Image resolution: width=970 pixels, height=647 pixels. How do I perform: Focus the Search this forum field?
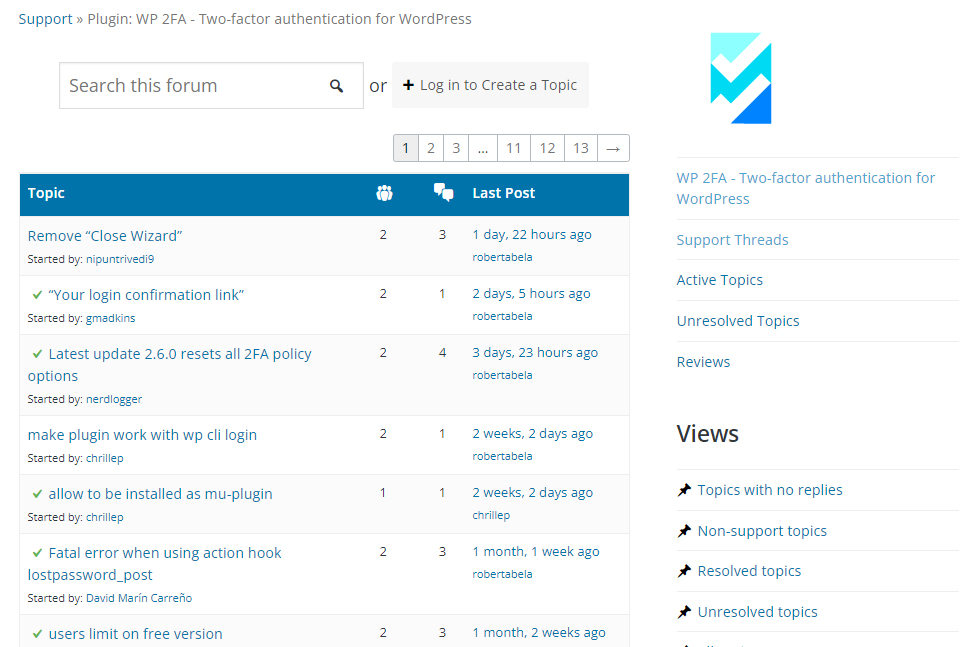click(211, 85)
